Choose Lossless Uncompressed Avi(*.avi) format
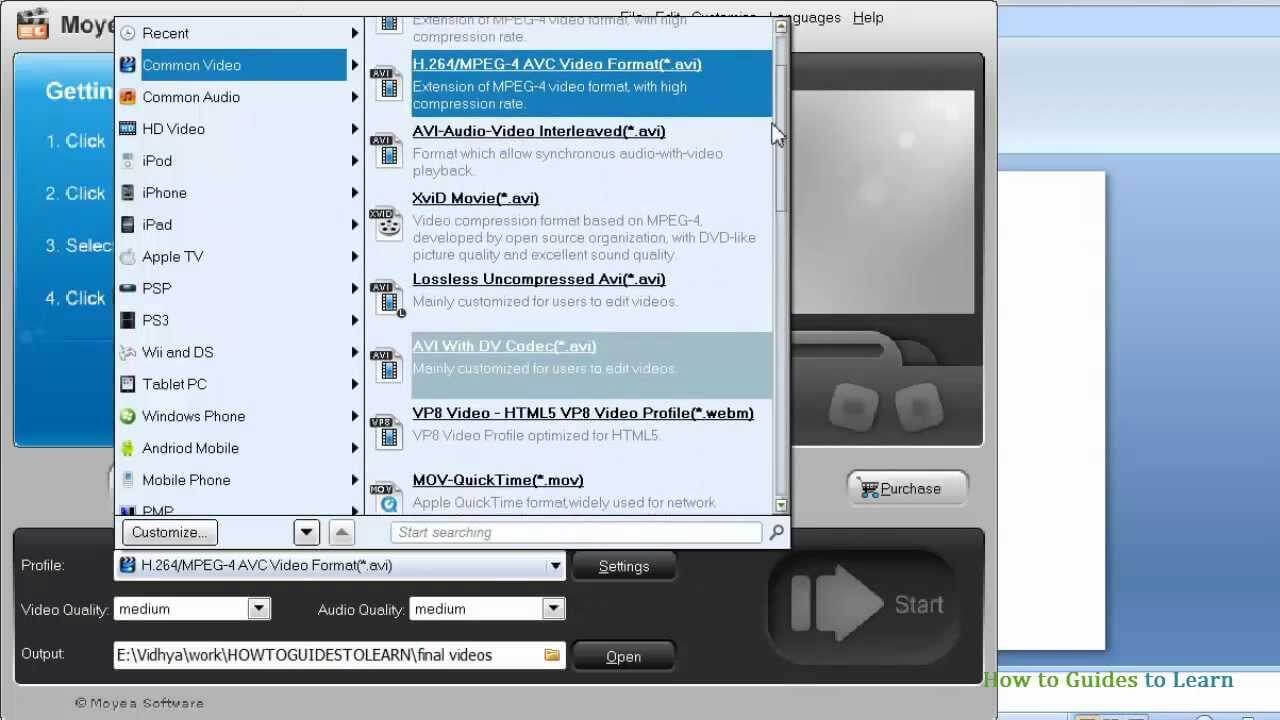This screenshot has height=720, width=1280. (539, 279)
